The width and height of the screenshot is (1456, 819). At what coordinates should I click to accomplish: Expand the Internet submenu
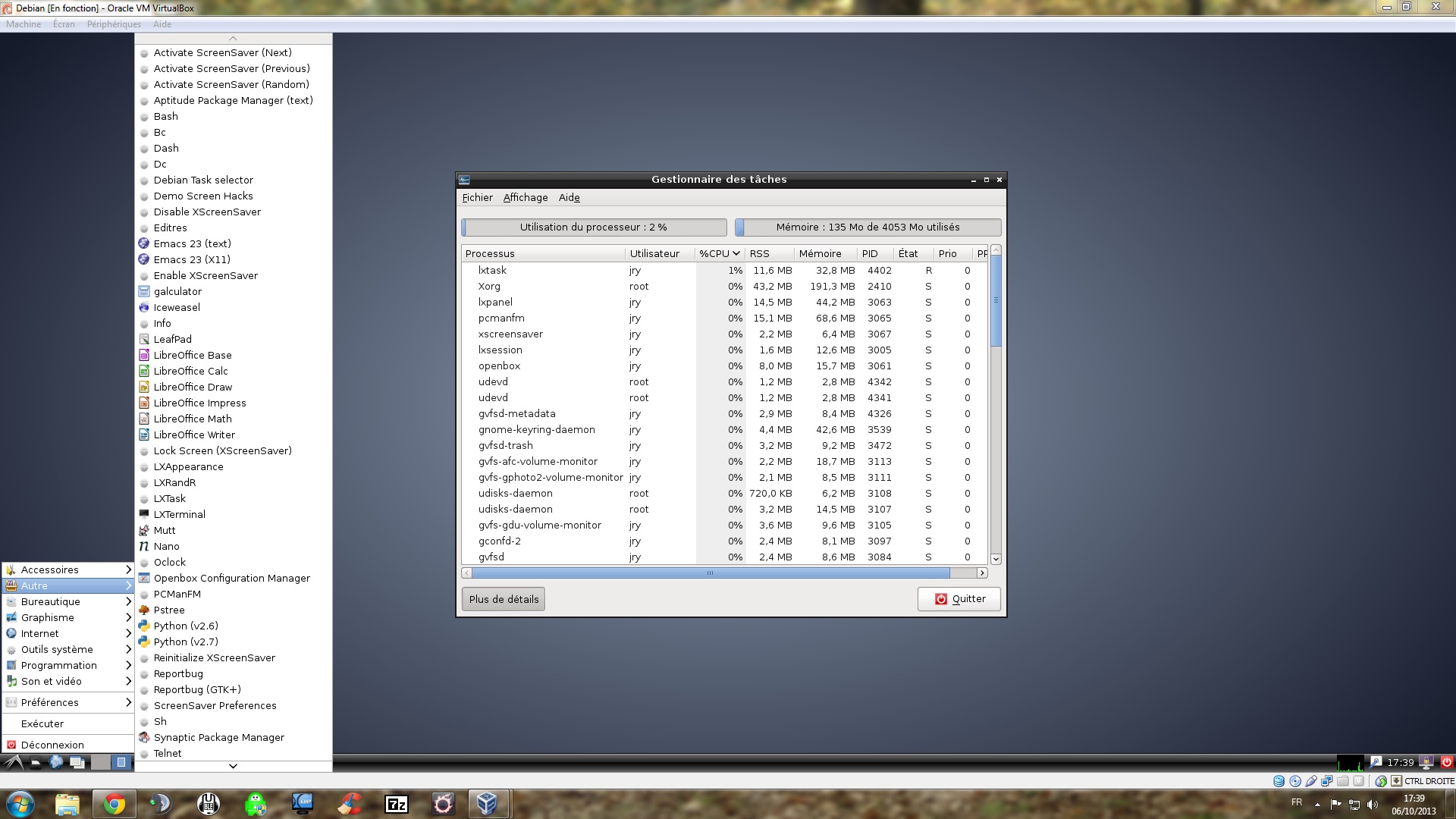[68, 633]
